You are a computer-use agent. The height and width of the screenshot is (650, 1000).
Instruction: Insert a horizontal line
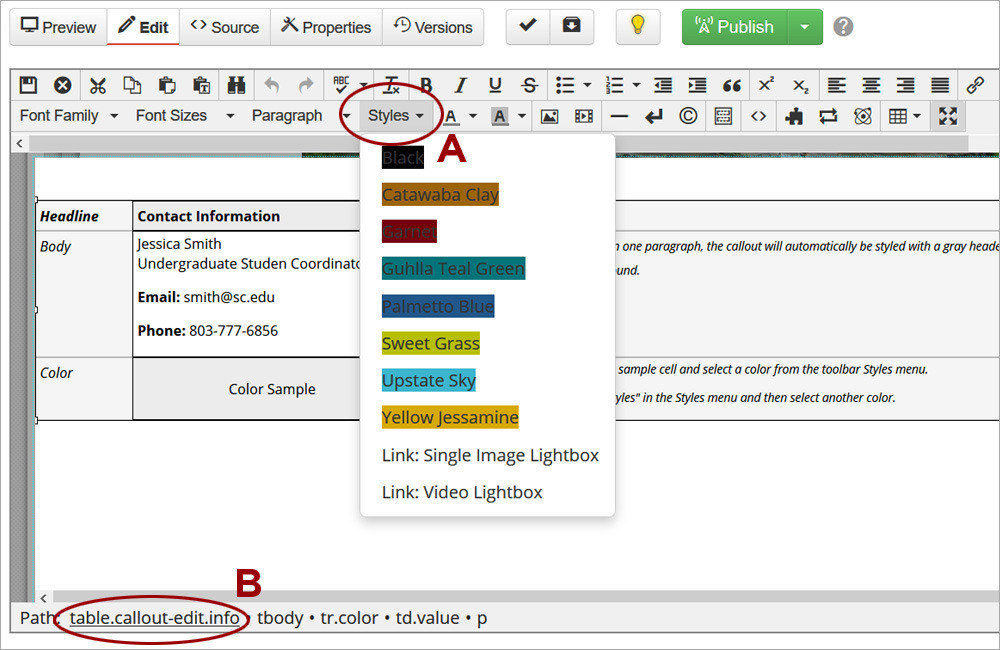coord(619,116)
